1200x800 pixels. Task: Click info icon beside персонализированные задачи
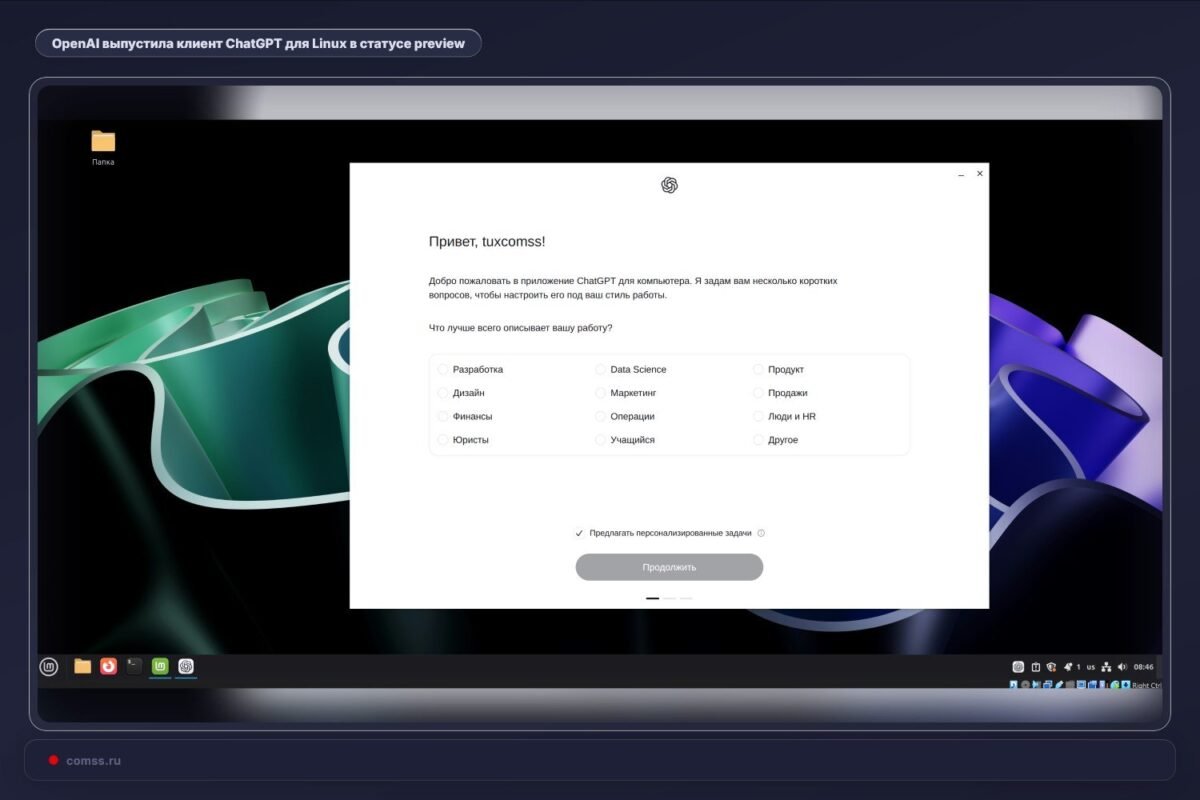point(761,533)
